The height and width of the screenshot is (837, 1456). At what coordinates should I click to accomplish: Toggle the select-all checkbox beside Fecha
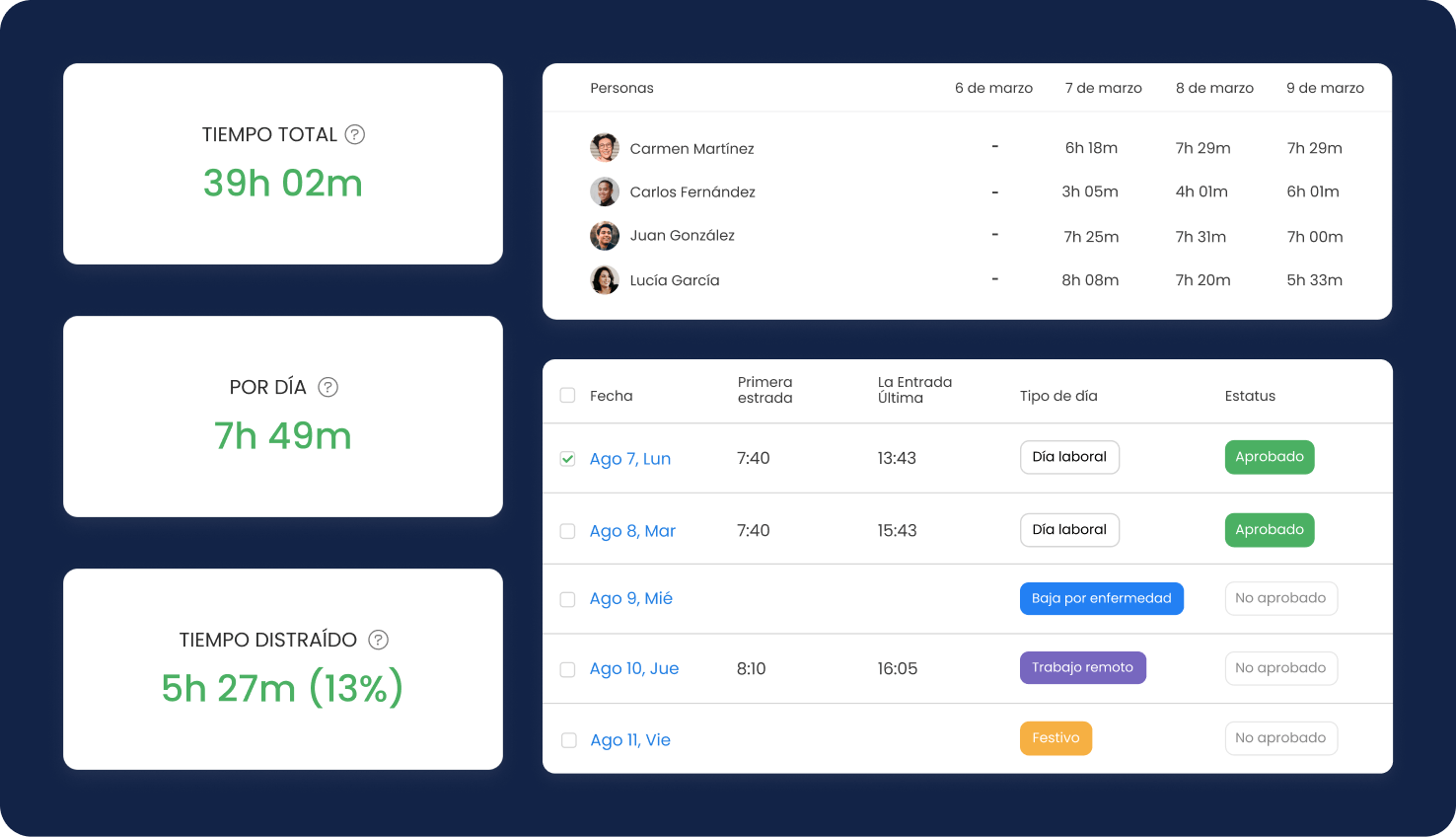click(x=567, y=396)
